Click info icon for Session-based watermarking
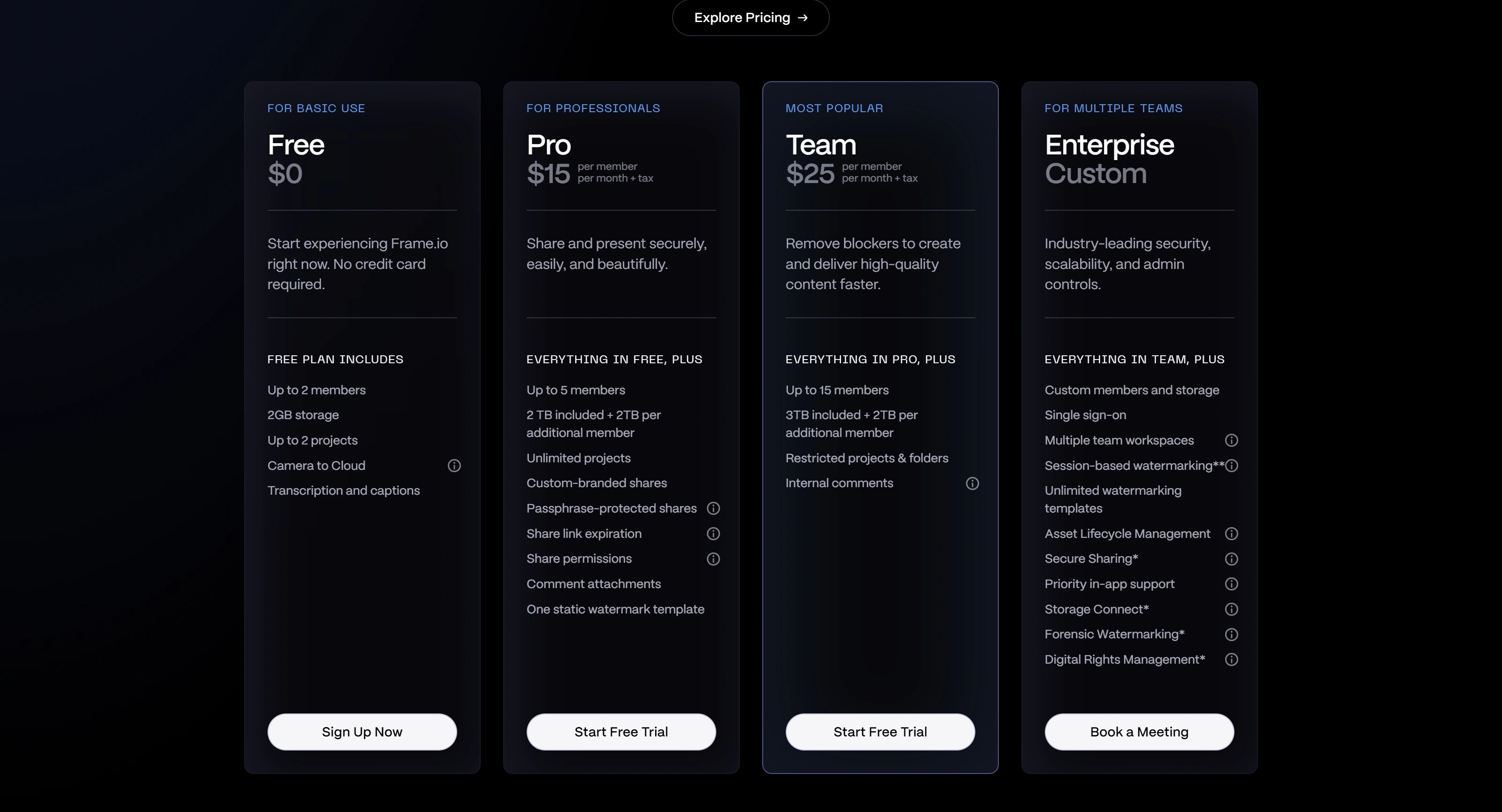The height and width of the screenshot is (812, 1502). (x=1232, y=466)
